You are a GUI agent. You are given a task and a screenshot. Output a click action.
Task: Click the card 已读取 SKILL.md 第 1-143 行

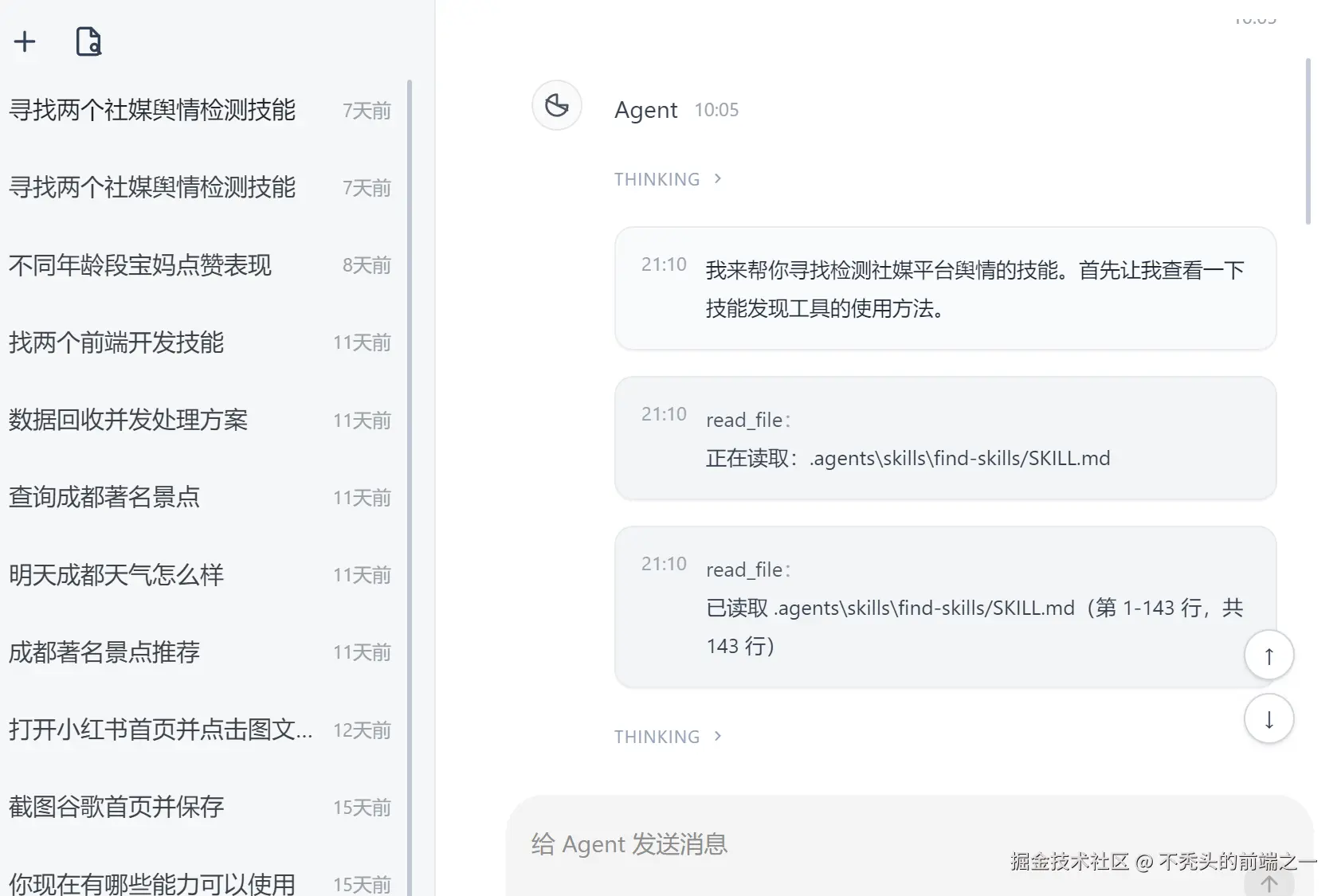point(945,607)
